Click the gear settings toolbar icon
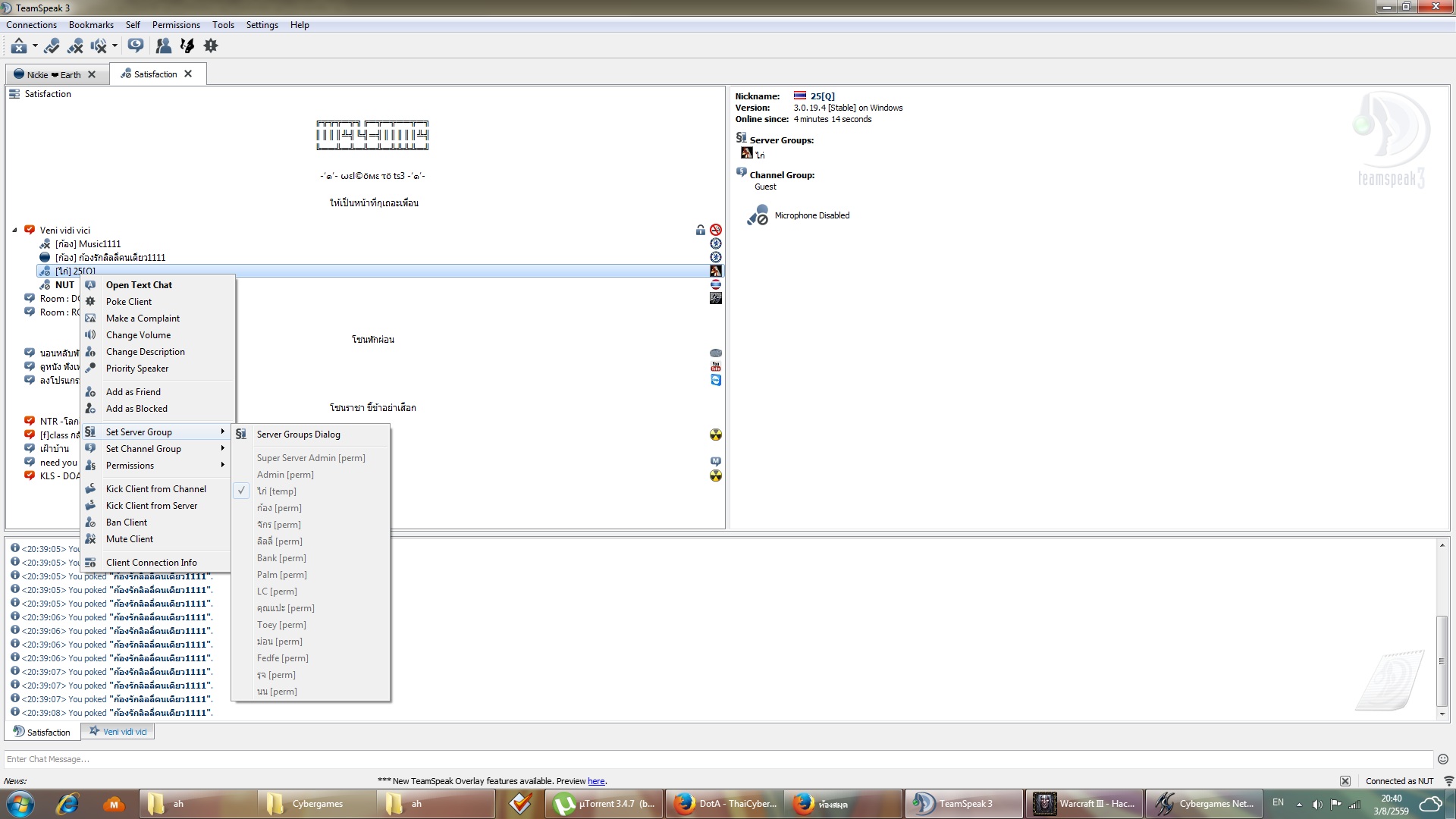This screenshot has height=819, width=1456. 211,46
